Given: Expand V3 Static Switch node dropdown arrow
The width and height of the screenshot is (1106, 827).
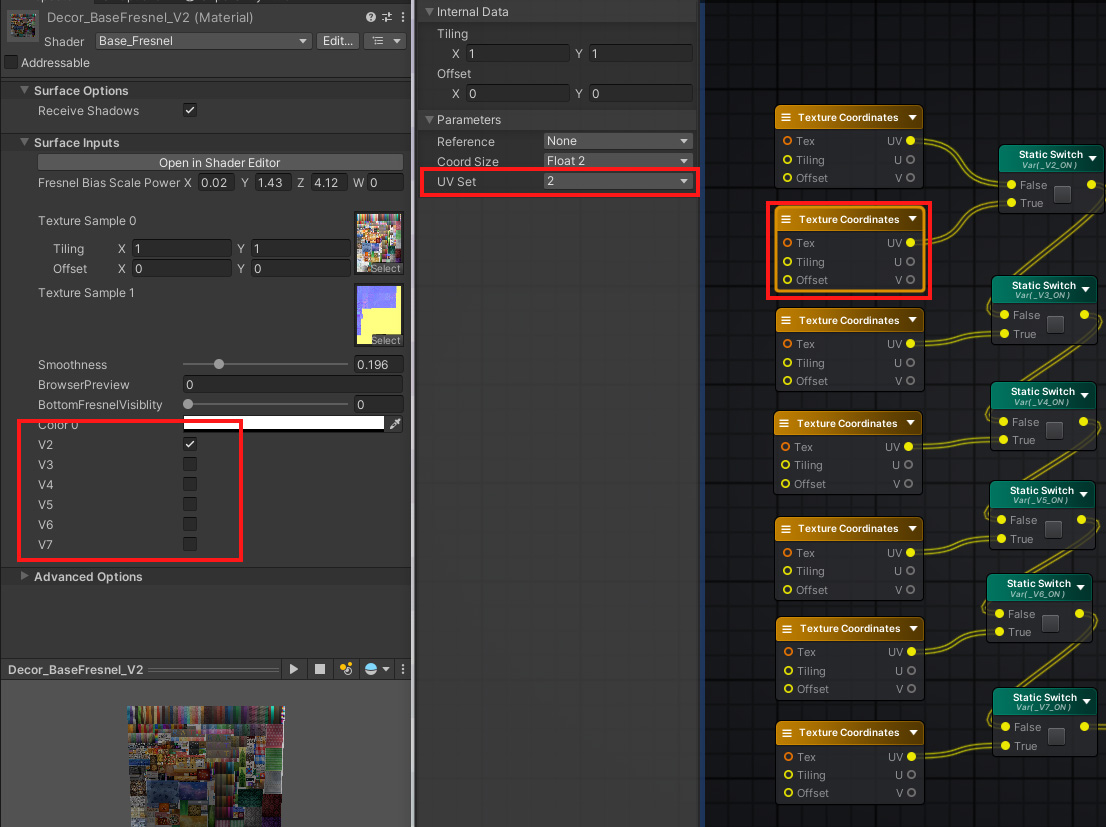Looking at the screenshot, I should (x=1085, y=289).
